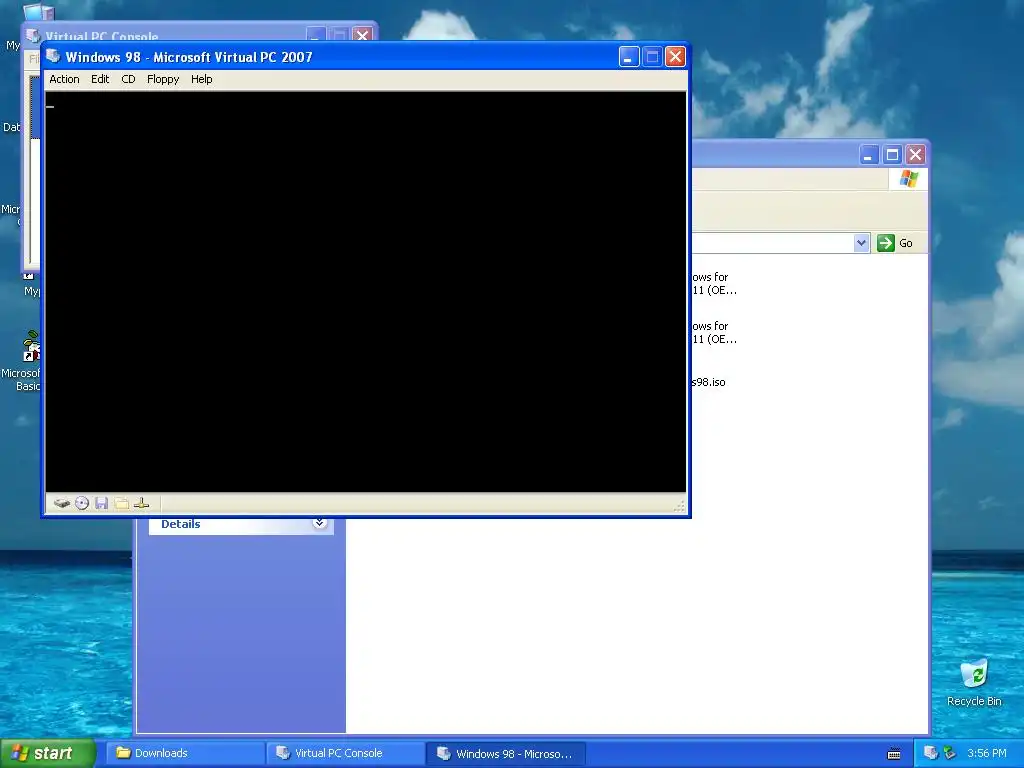Switch to Virtual PC Console taskbar button
The image size is (1024, 768).
pyautogui.click(x=345, y=753)
